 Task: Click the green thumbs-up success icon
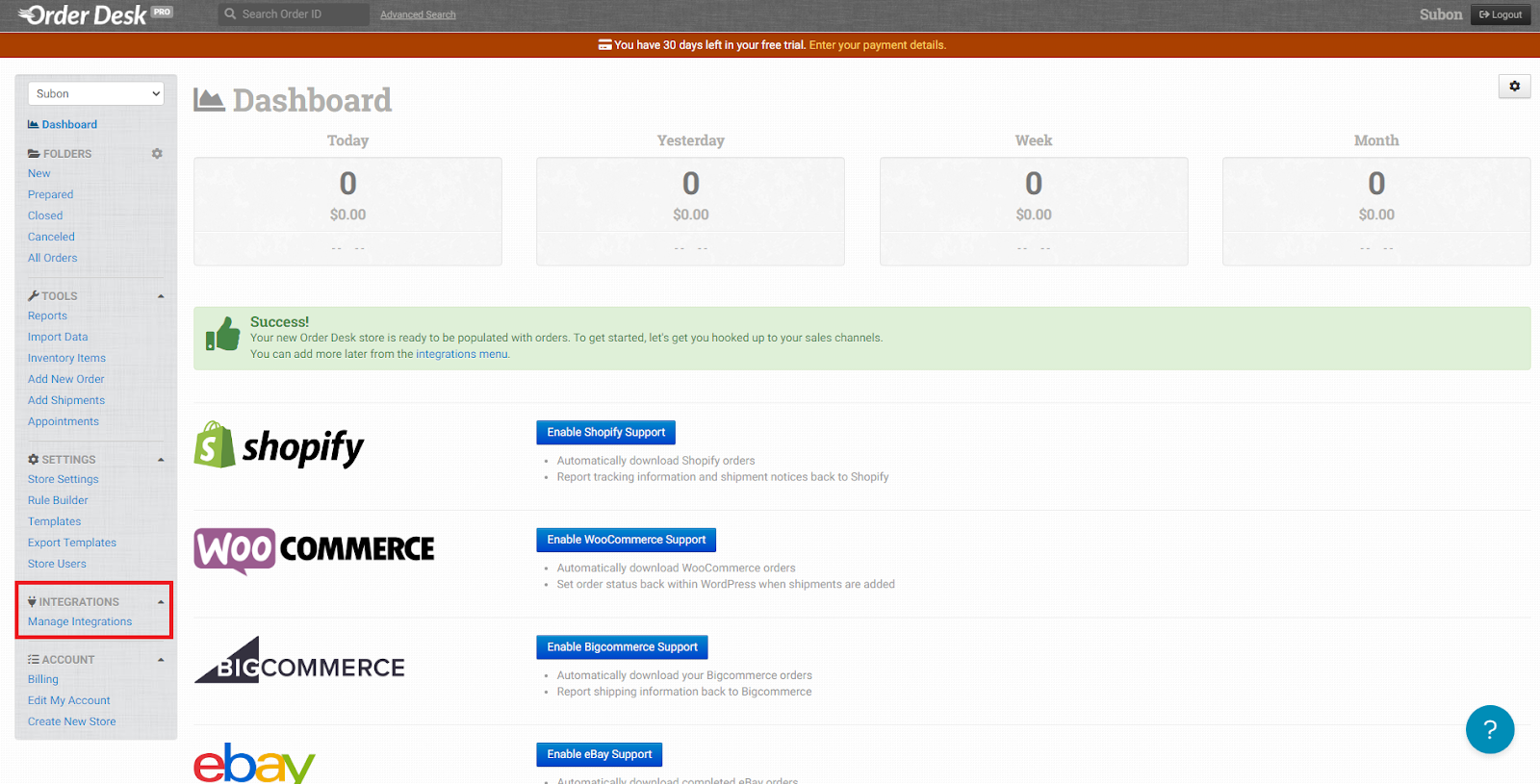click(x=222, y=335)
